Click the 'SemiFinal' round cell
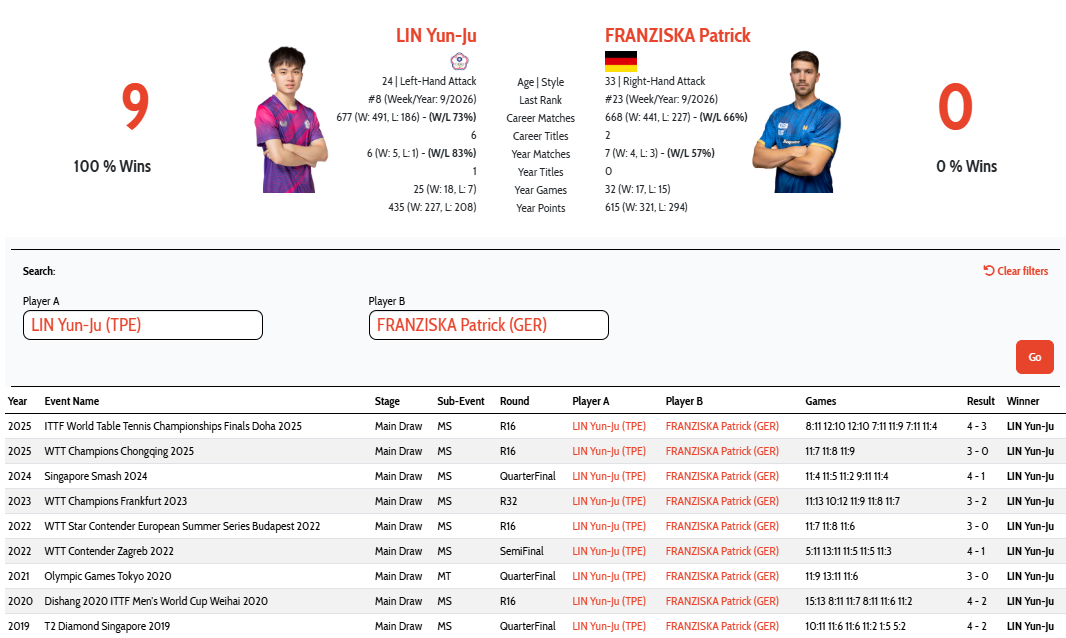1066x638 pixels. tap(521, 551)
